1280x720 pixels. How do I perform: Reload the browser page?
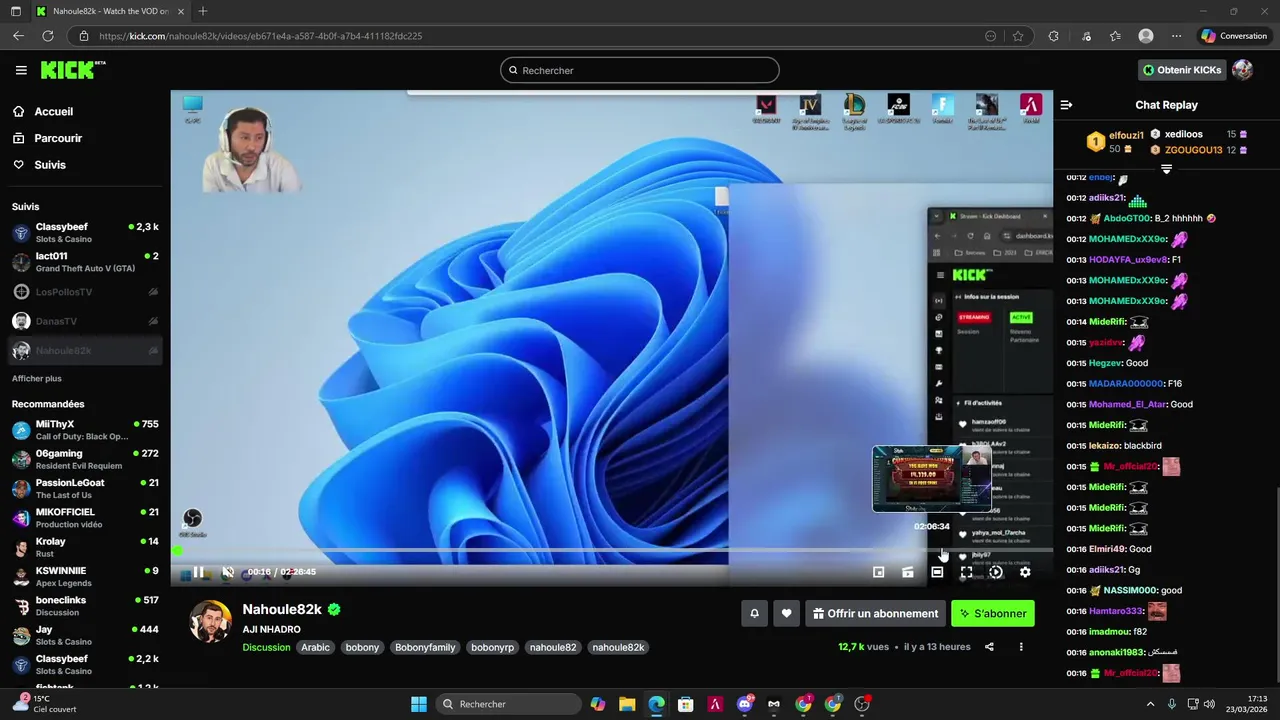48,36
